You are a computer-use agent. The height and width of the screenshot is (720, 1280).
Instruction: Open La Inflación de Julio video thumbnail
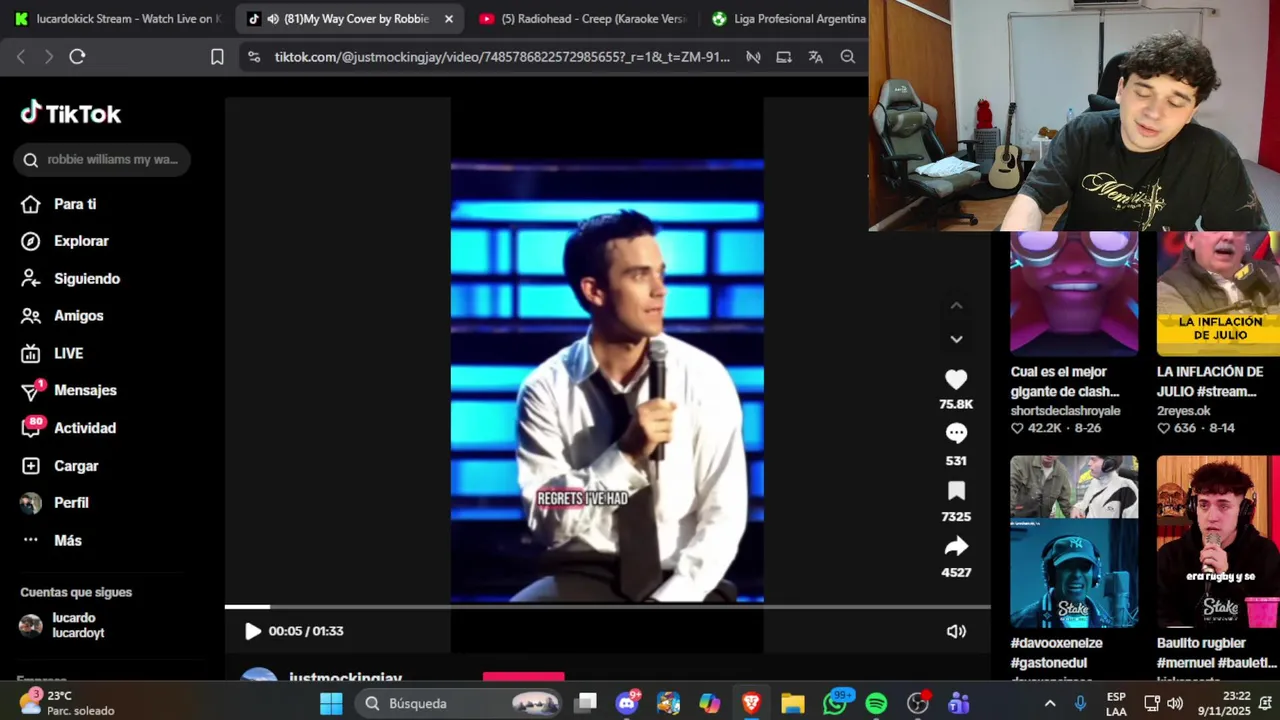(x=1218, y=294)
